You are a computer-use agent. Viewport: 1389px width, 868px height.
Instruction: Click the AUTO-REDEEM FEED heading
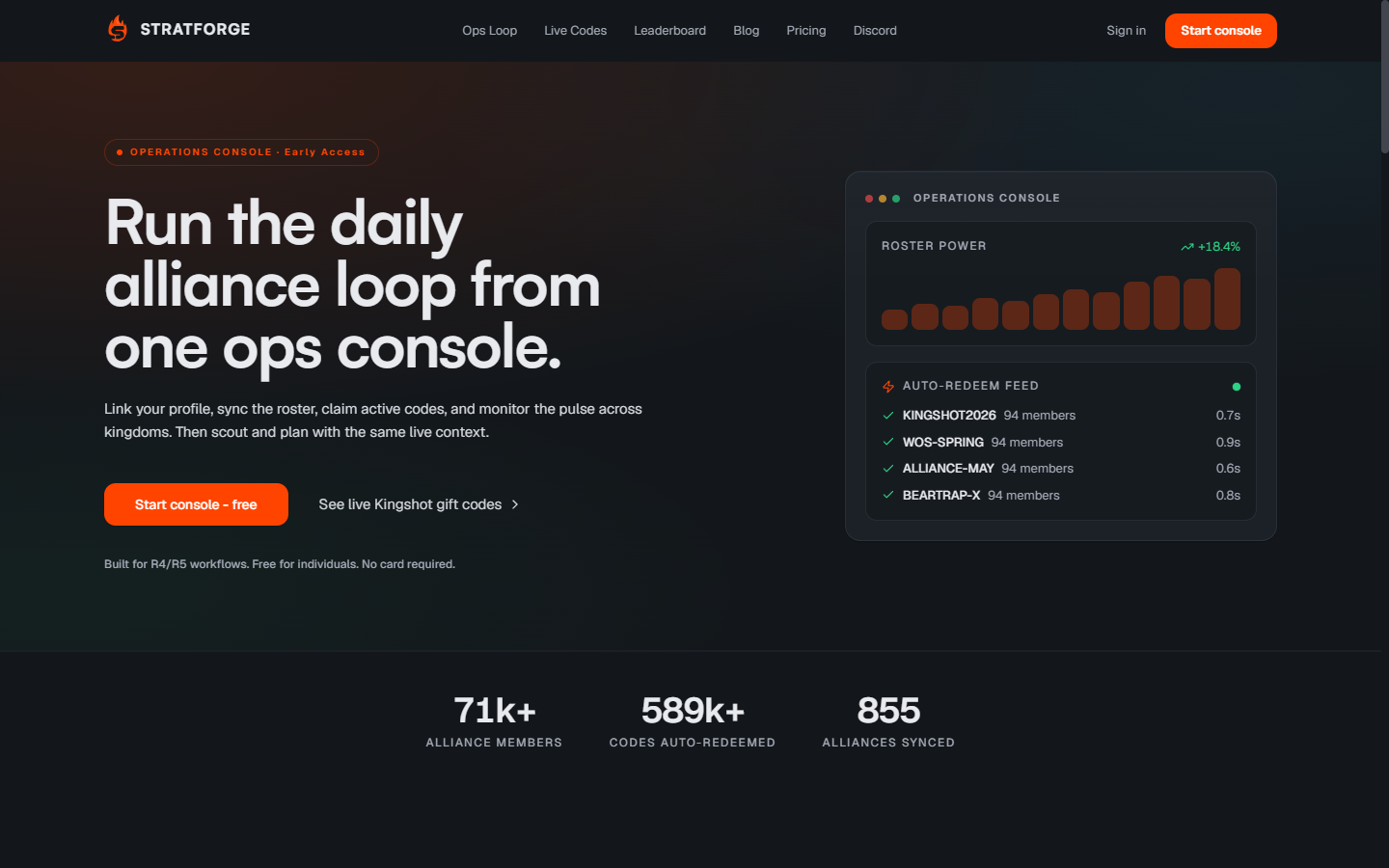[970, 386]
